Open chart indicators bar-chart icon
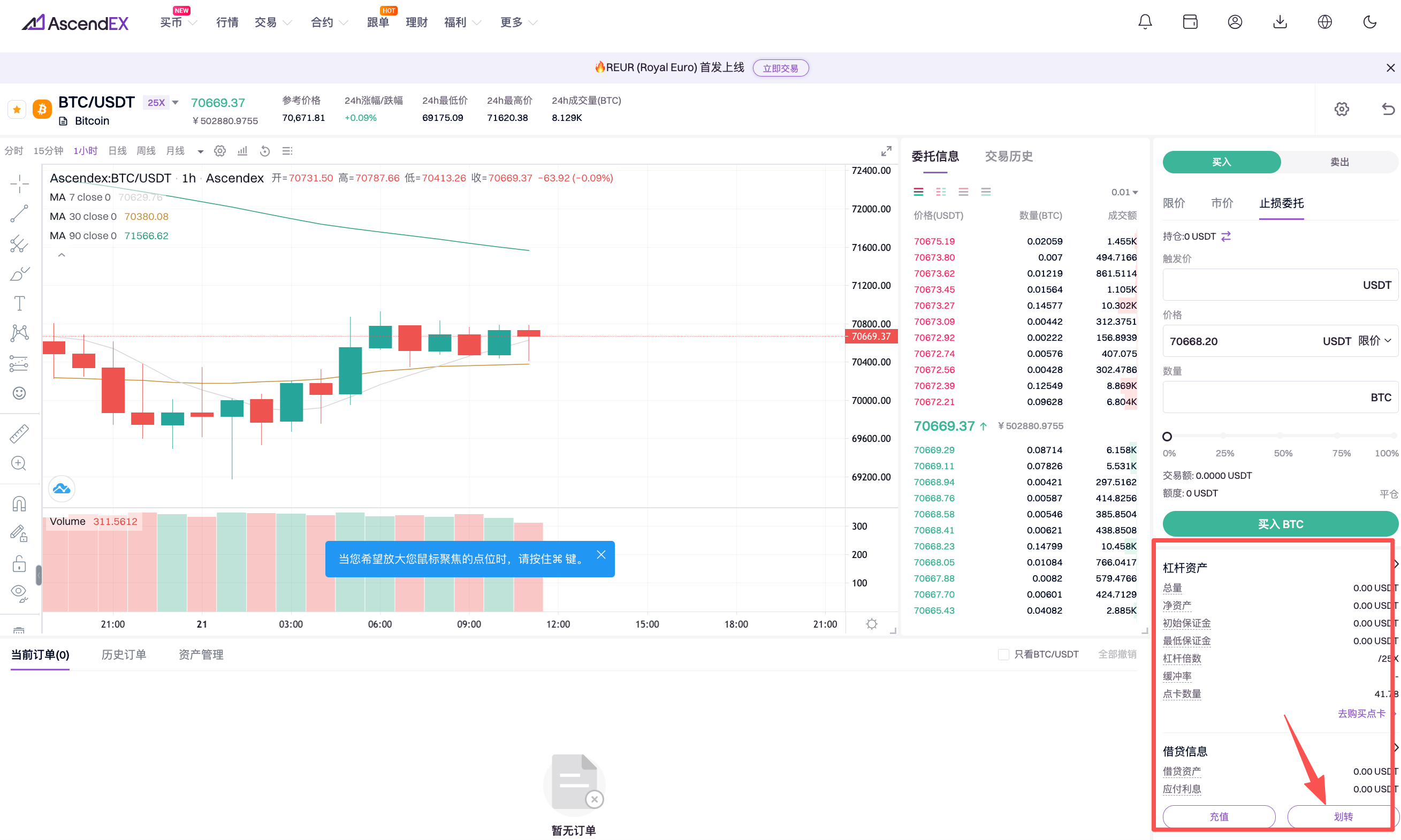Image resolution: width=1401 pixels, height=840 pixels. [242, 151]
